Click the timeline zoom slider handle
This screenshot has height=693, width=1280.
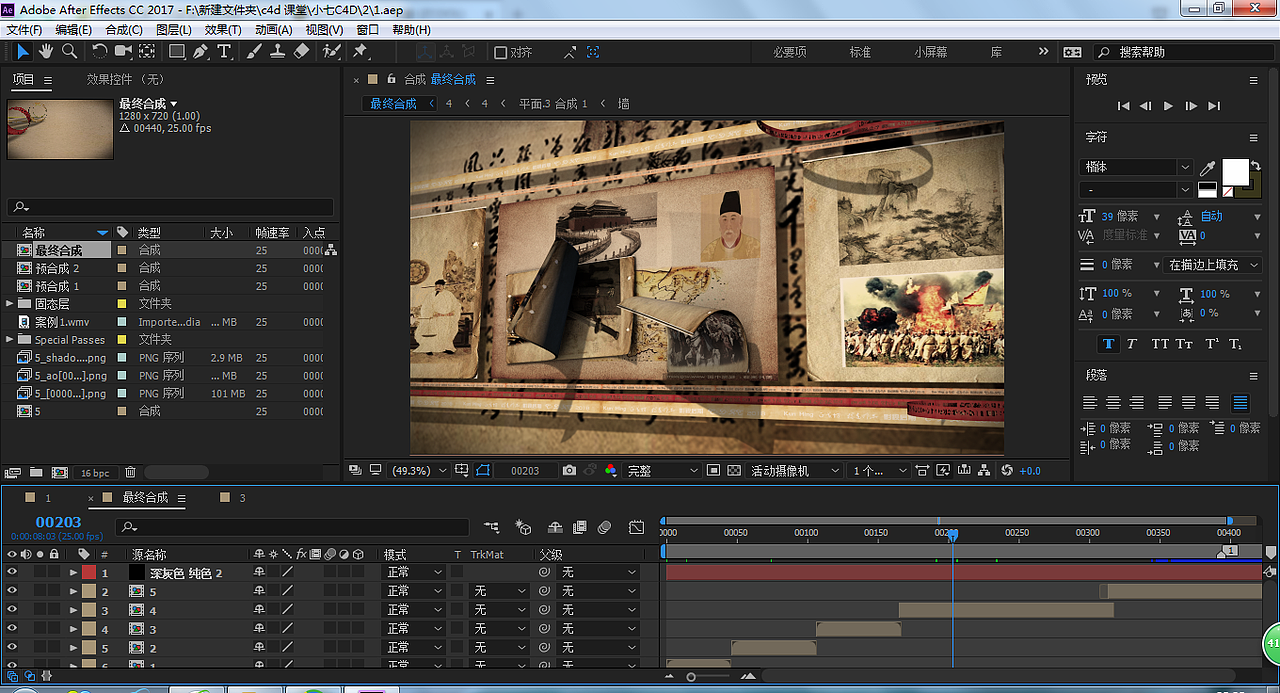[690, 677]
